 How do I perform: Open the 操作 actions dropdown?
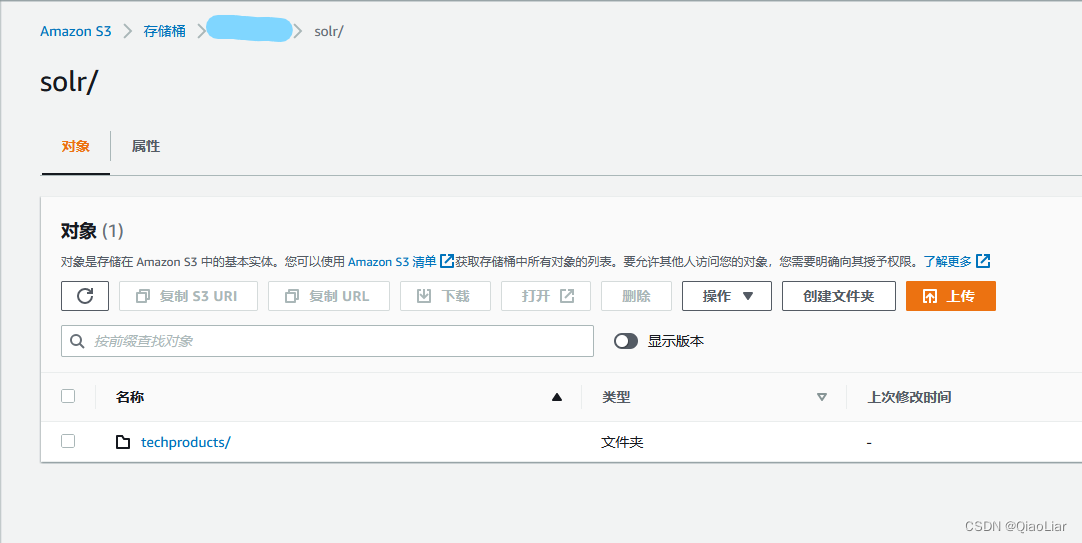(727, 296)
